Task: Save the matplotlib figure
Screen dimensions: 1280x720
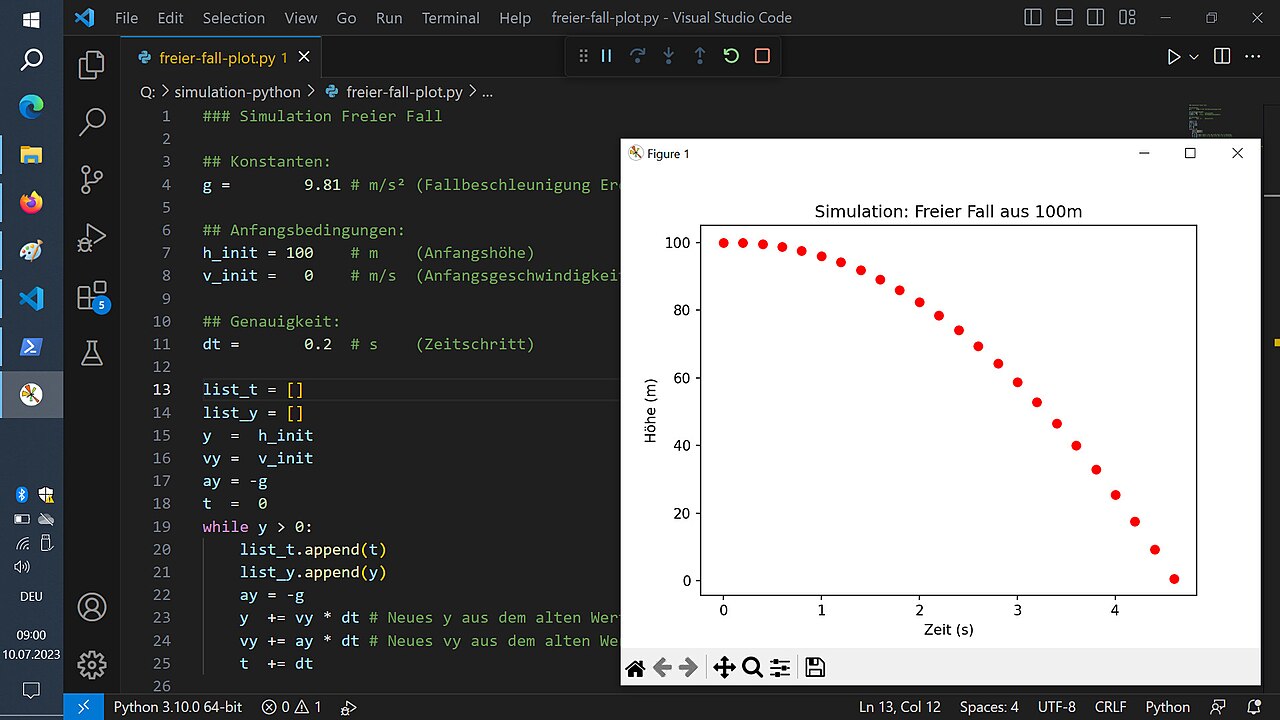Action: click(x=815, y=668)
